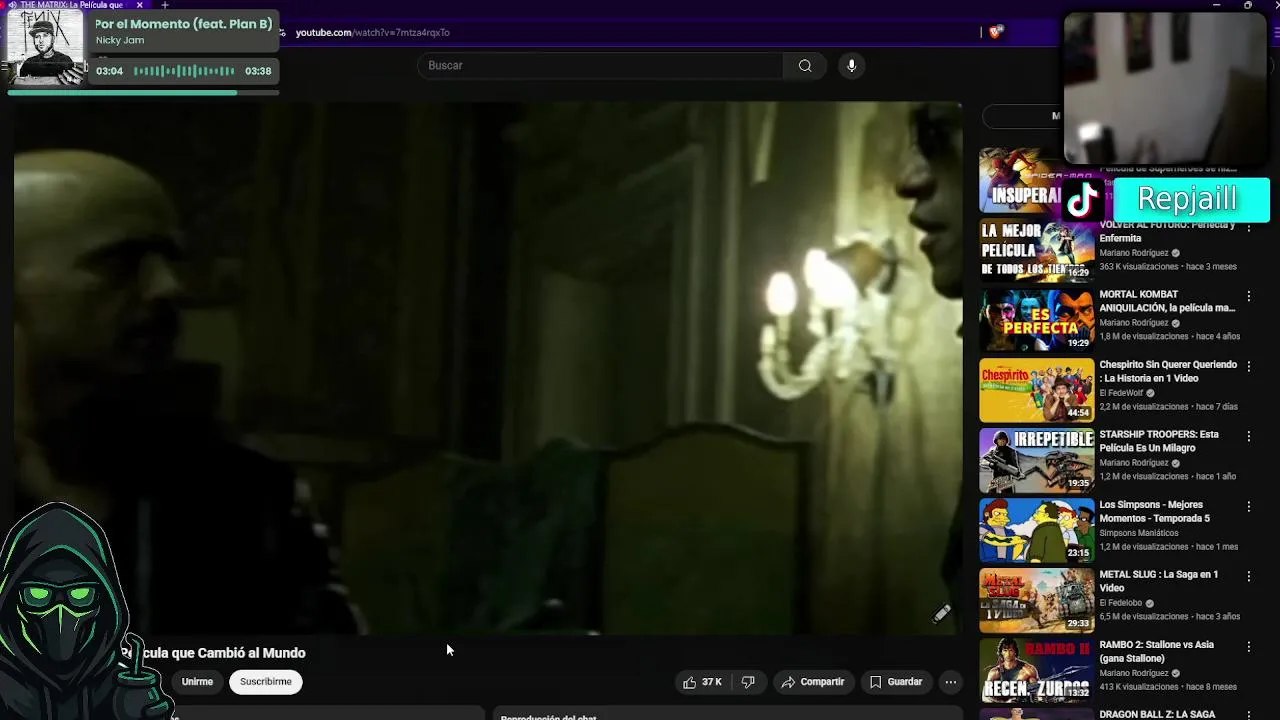Image resolution: width=1280 pixels, height=720 pixels.
Task: Click the pencil icon on video corner
Action: pyautogui.click(x=942, y=614)
